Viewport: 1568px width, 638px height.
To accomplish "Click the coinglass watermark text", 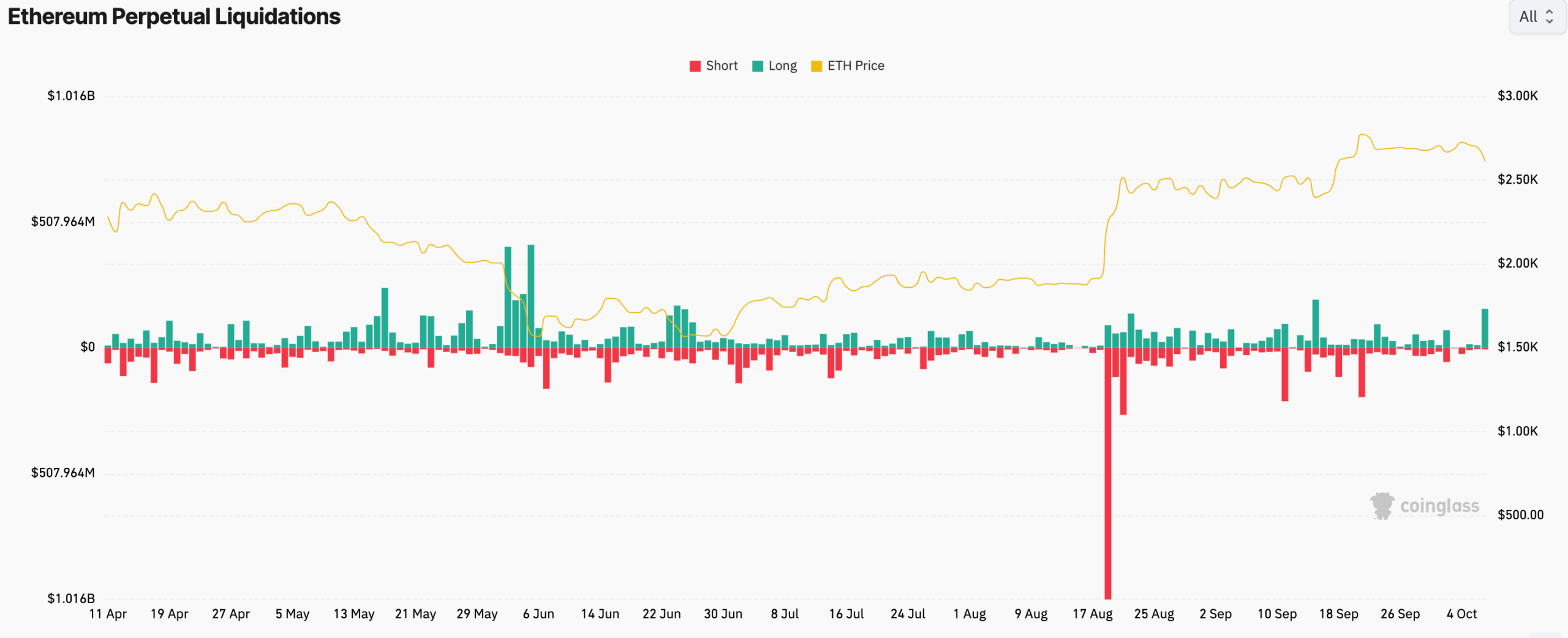I will click(x=1439, y=506).
